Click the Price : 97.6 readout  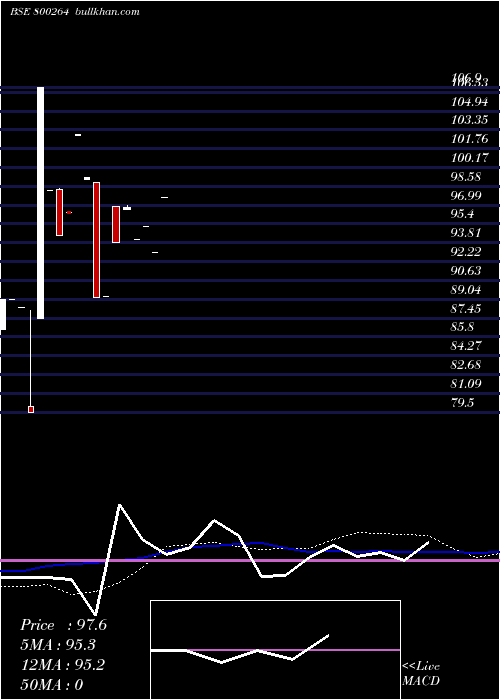click(x=63, y=625)
